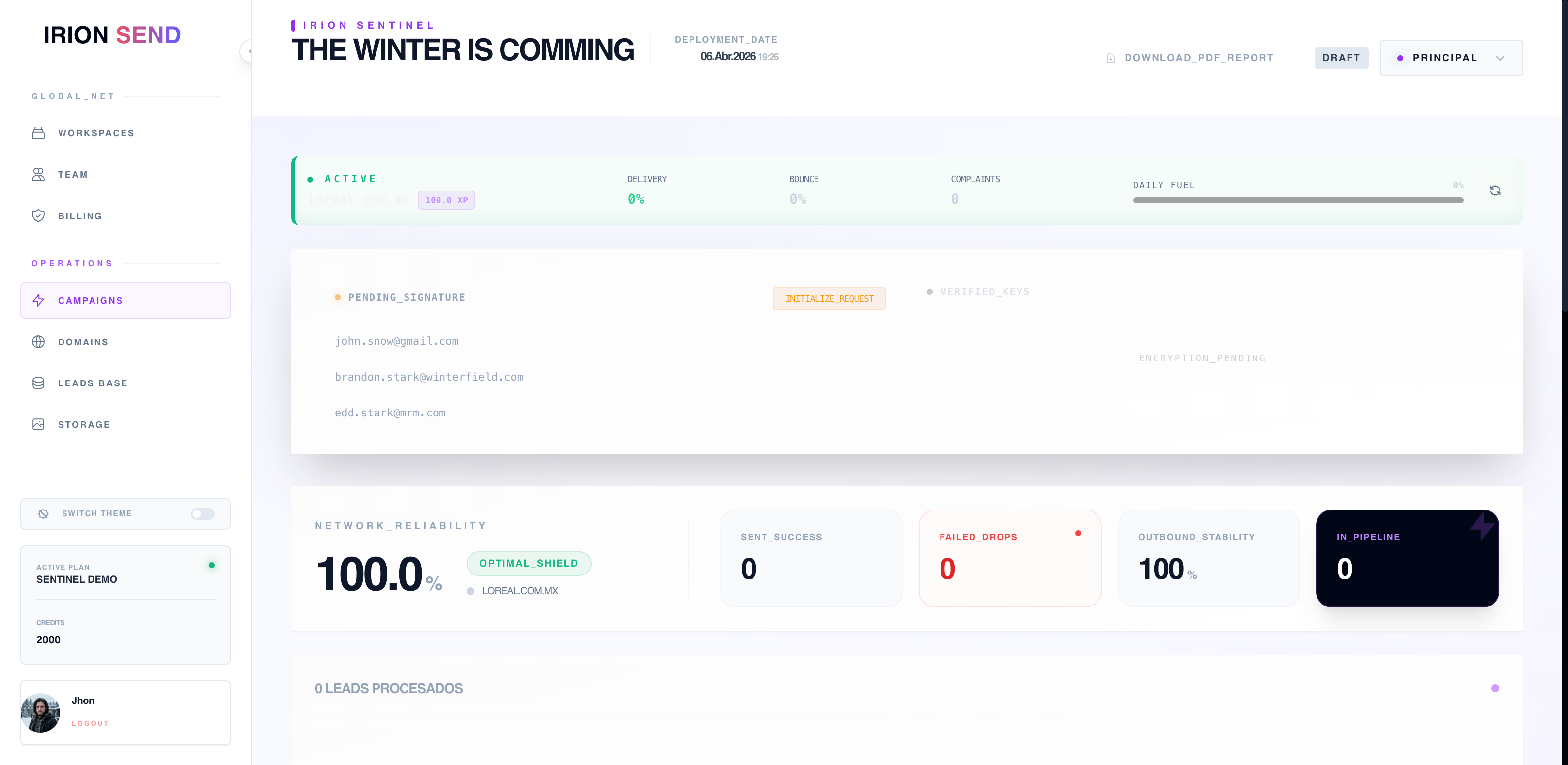The width and height of the screenshot is (1568, 765).
Task: Open Team section via its people icon
Action: point(38,174)
